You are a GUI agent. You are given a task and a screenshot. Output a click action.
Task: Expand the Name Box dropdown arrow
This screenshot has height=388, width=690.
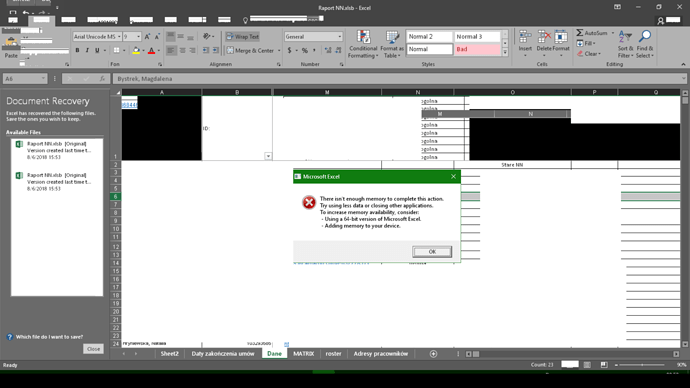43,79
